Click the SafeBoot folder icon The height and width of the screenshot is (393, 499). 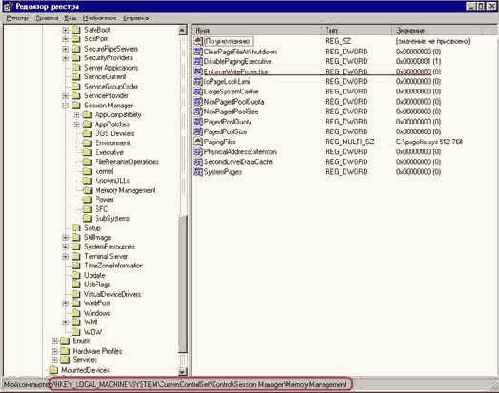(76, 30)
